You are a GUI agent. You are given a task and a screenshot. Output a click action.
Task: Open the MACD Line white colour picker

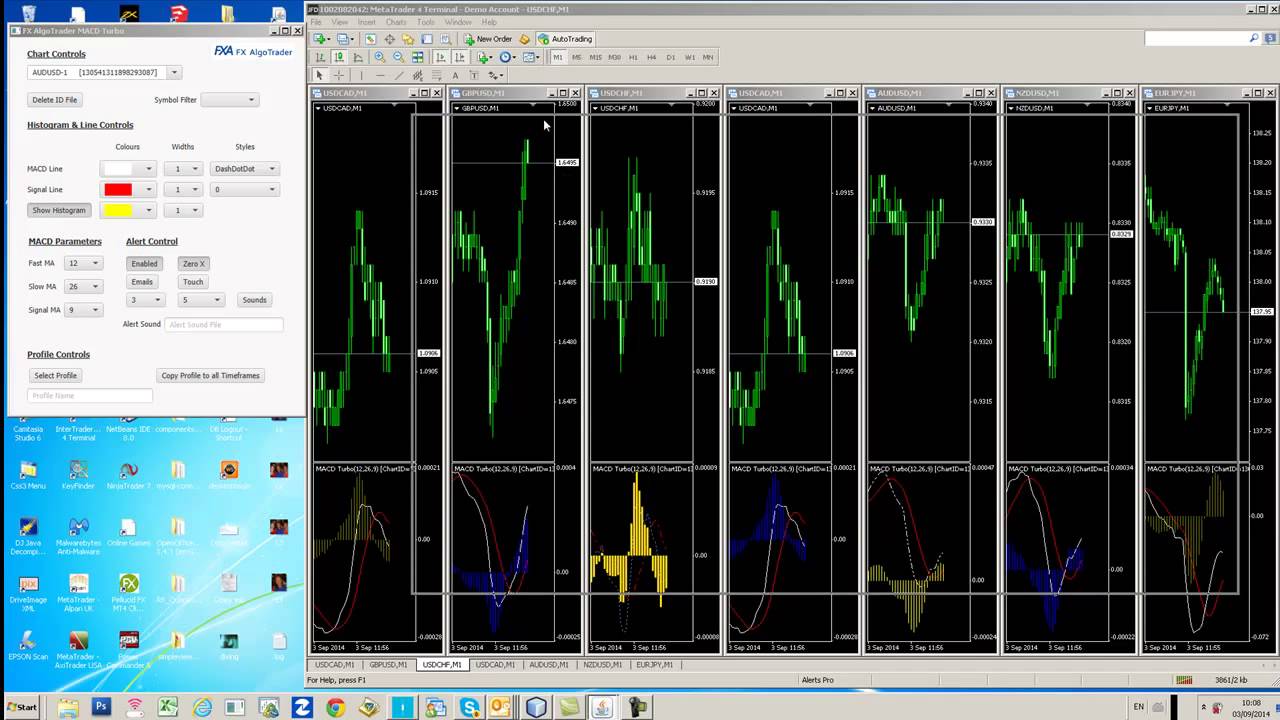(129, 169)
